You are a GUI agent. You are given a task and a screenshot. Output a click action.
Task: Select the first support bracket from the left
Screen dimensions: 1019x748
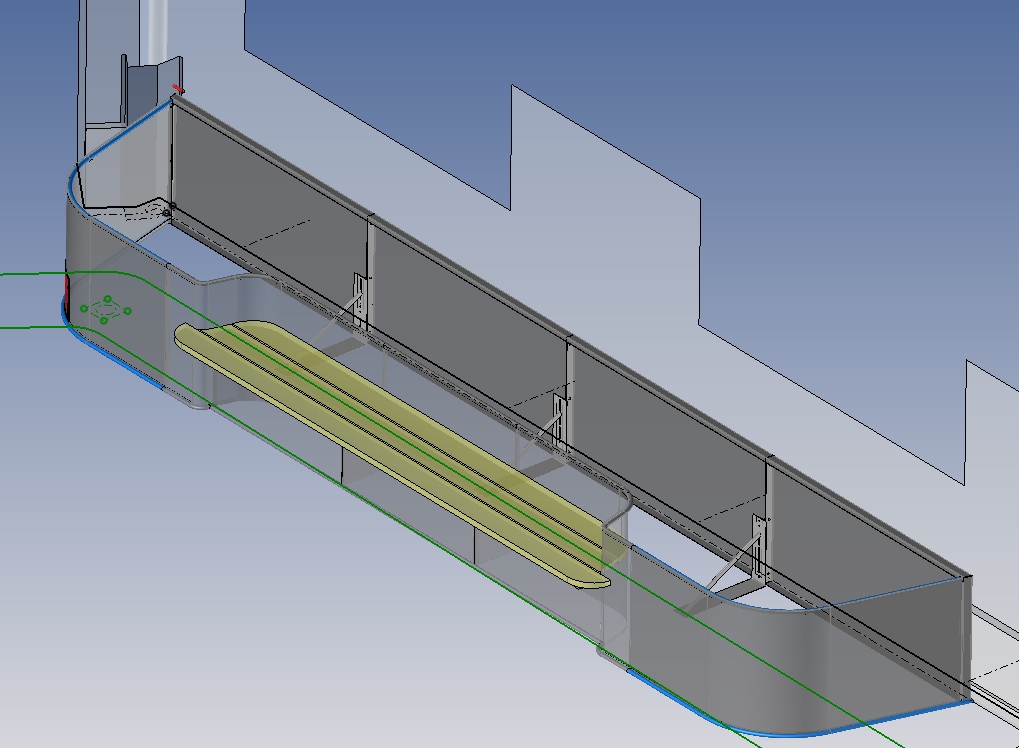354,300
